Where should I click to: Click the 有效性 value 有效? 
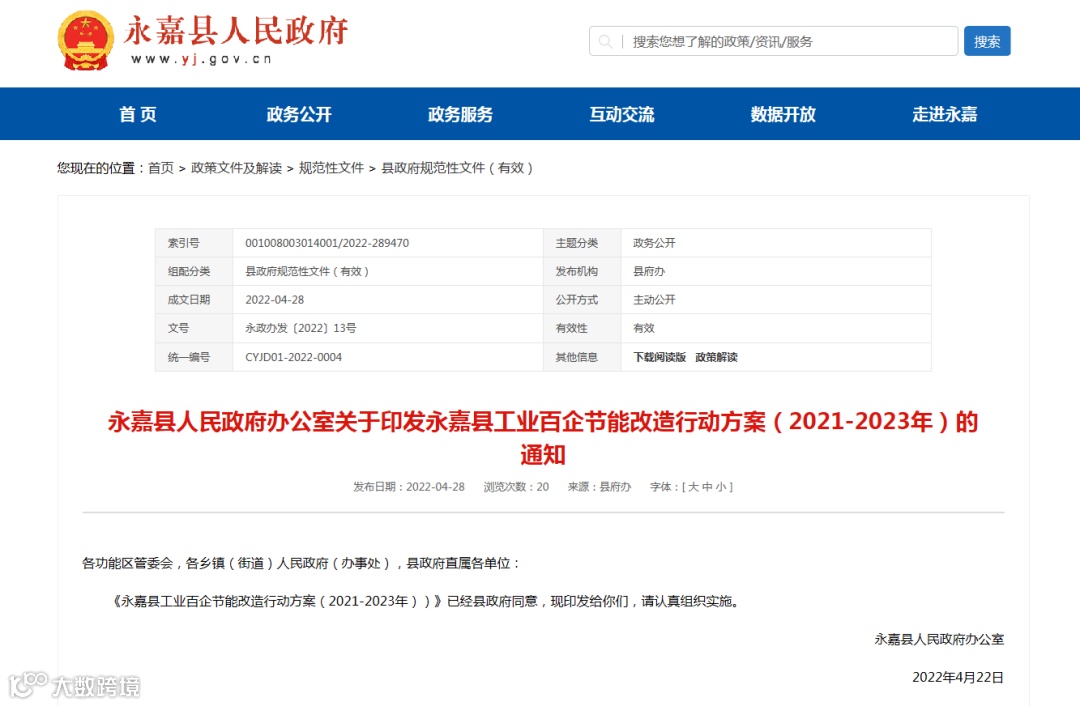[x=644, y=329]
